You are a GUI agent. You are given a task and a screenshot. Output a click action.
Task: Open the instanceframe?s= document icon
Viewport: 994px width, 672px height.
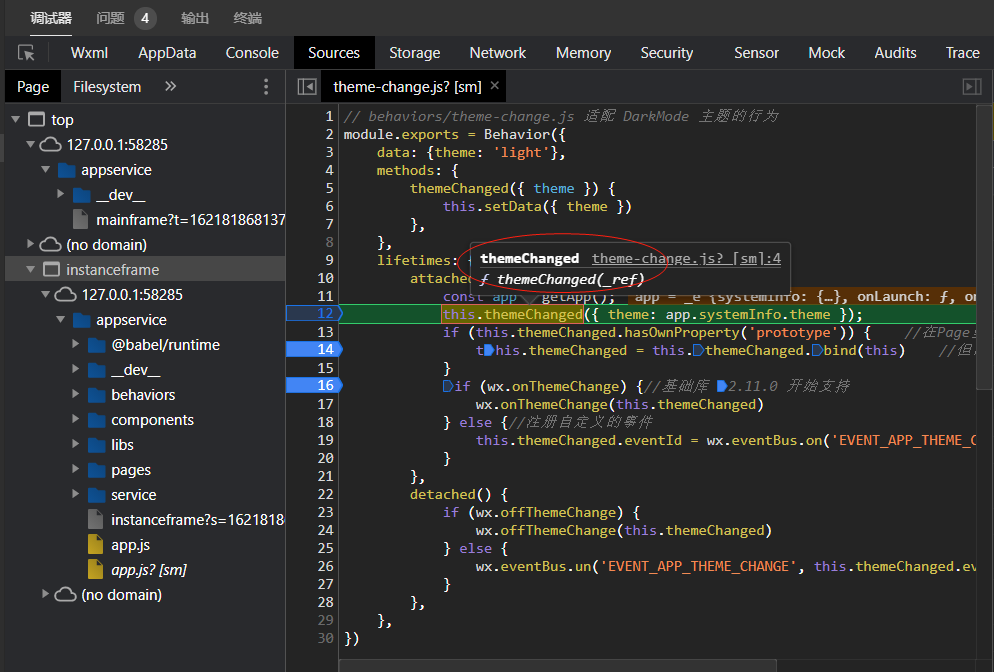click(x=96, y=519)
